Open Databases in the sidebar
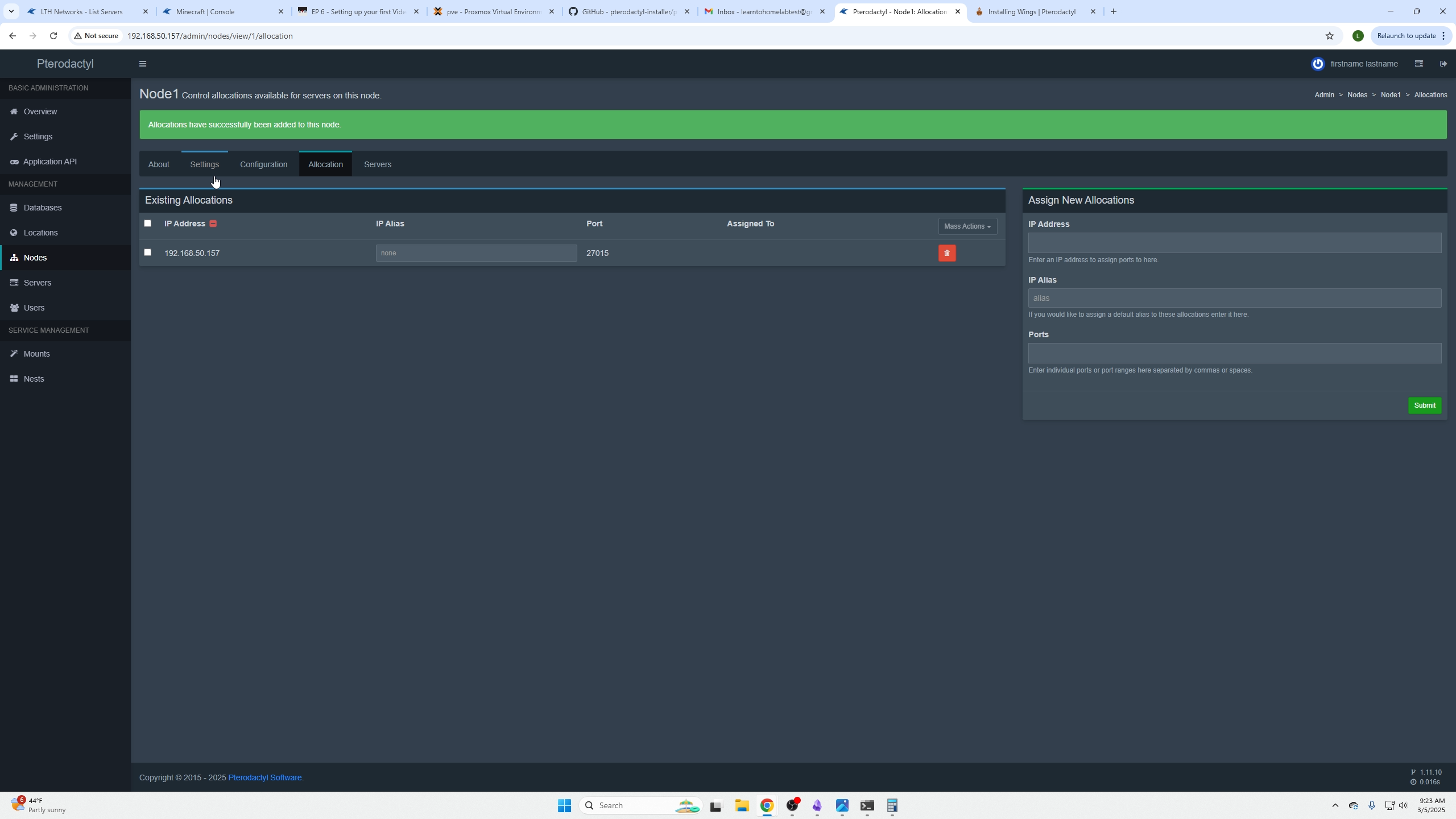Image resolution: width=1456 pixels, height=819 pixels. (43, 208)
